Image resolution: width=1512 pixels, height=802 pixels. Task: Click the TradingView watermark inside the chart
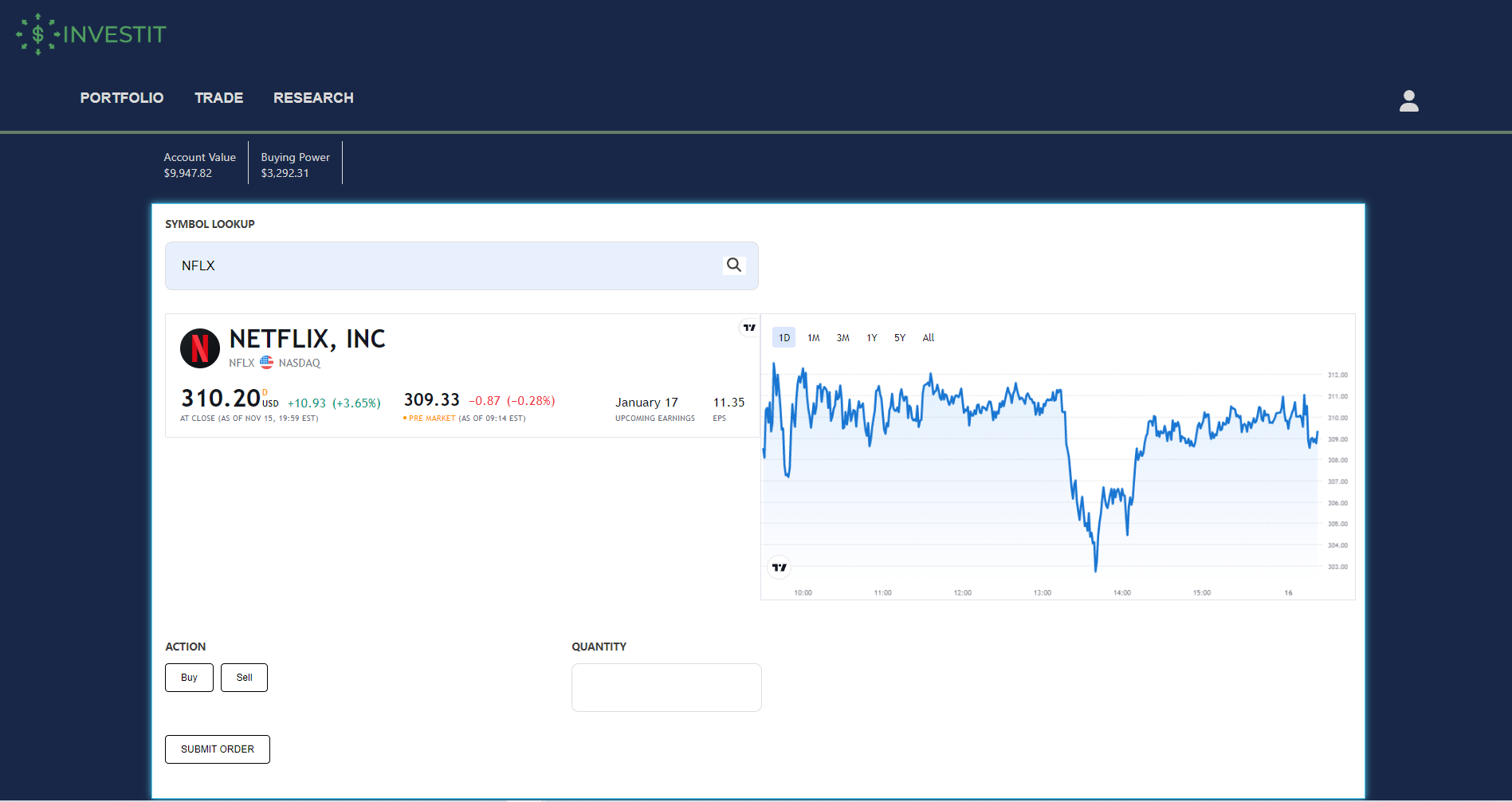(x=779, y=566)
